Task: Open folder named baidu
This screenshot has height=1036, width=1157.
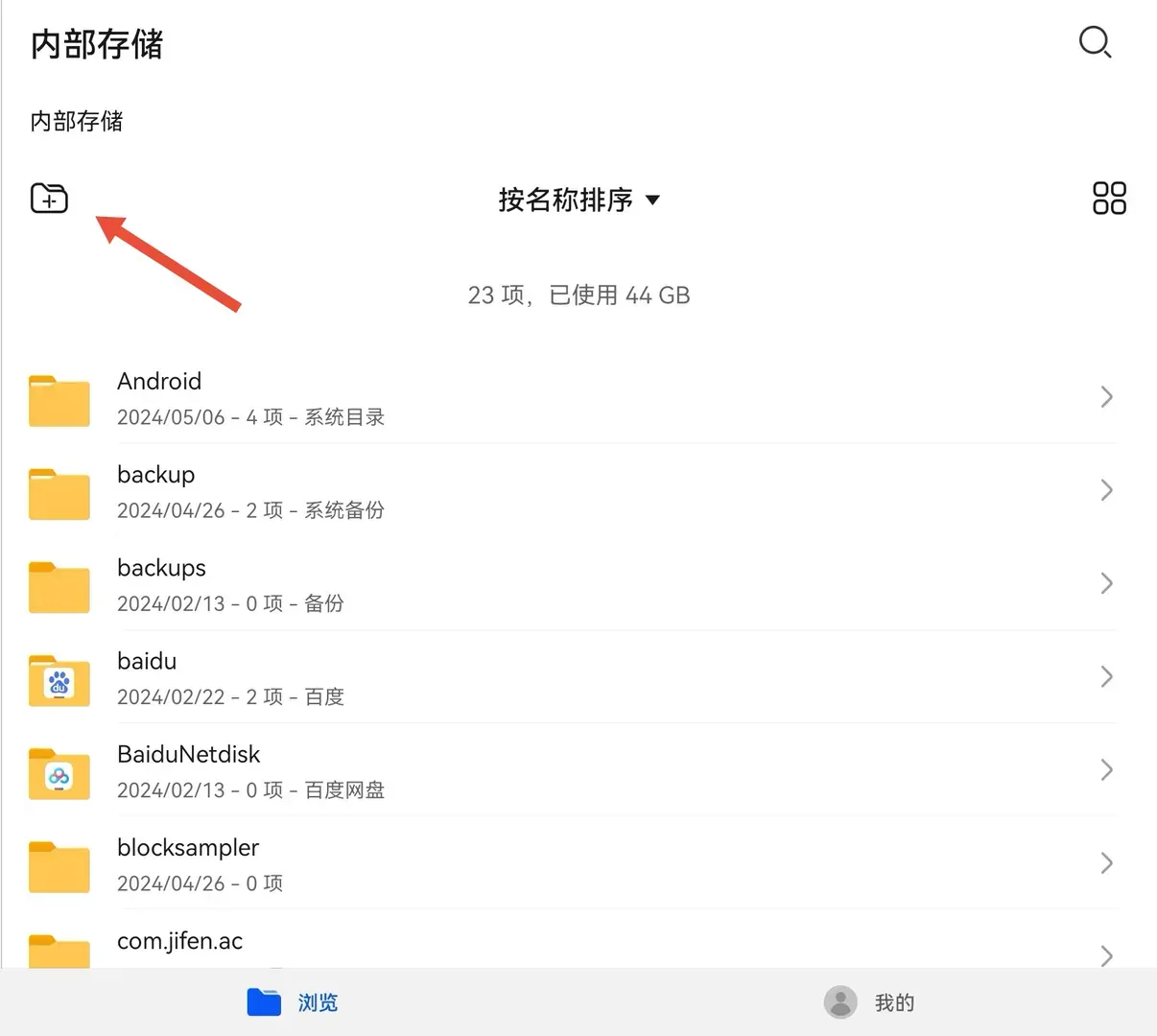Action: pyautogui.click(x=147, y=661)
